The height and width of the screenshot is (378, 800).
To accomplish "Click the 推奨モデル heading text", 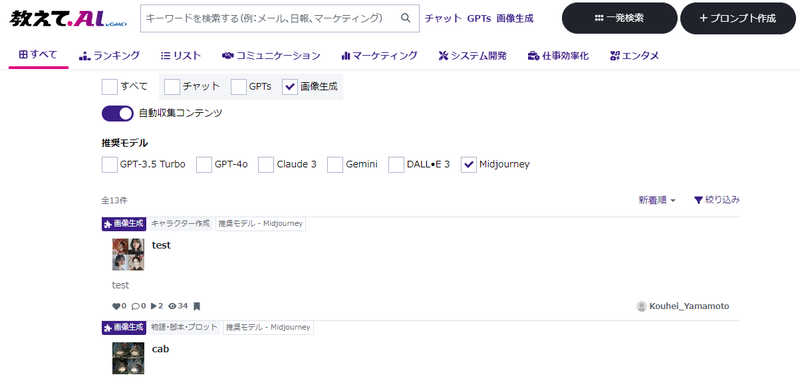I will tap(124, 143).
